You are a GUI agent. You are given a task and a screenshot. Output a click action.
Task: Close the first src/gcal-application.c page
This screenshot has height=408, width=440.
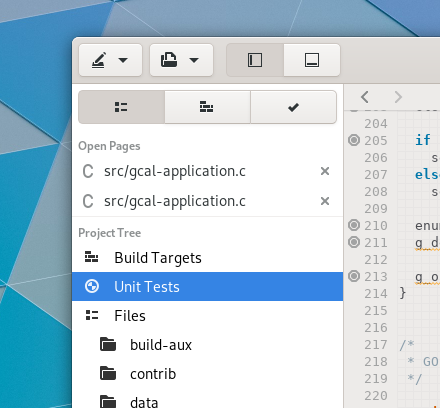tap(325, 171)
